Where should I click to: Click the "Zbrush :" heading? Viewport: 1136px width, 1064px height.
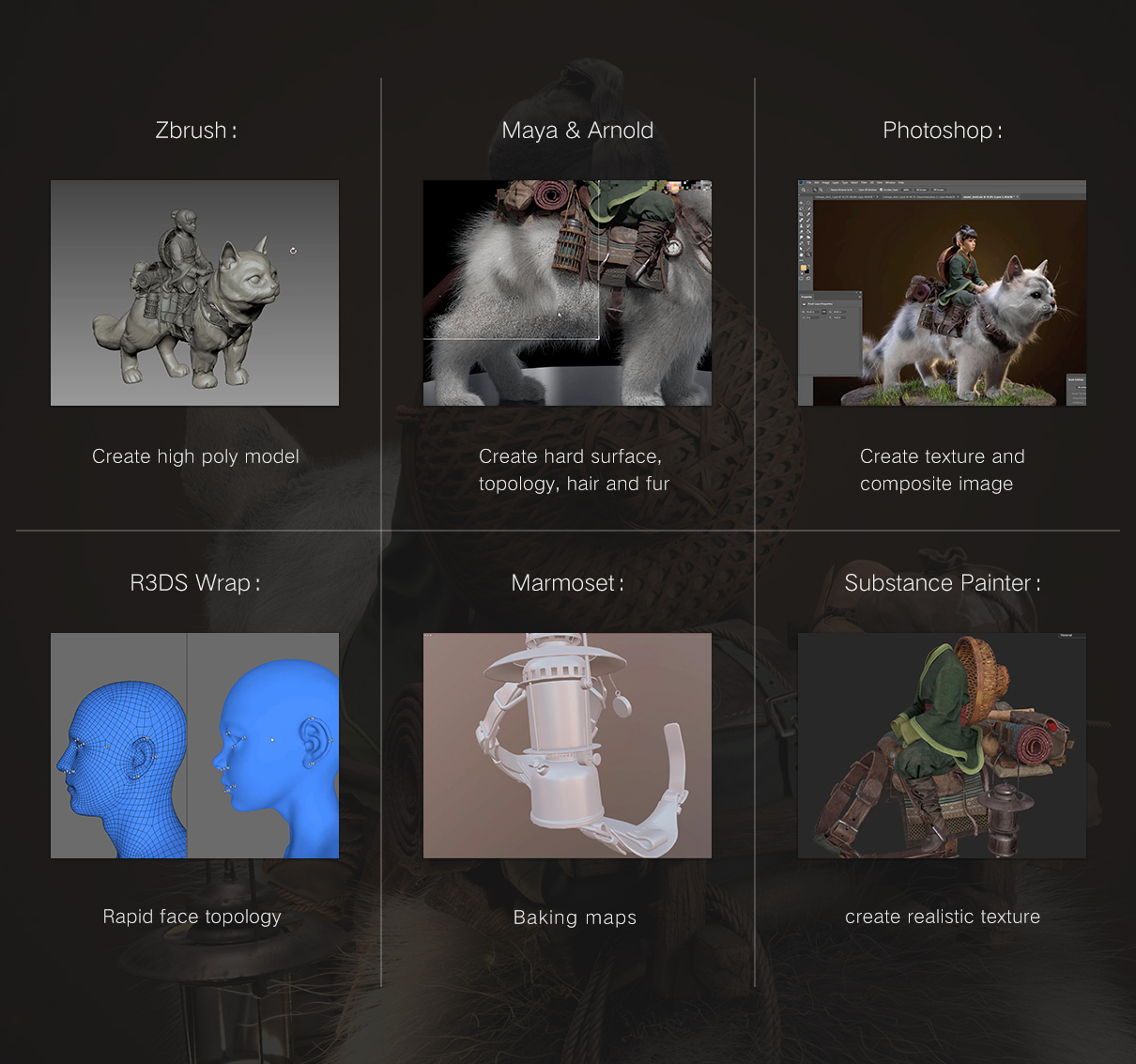pyautogui.click(x=196, y=131)
